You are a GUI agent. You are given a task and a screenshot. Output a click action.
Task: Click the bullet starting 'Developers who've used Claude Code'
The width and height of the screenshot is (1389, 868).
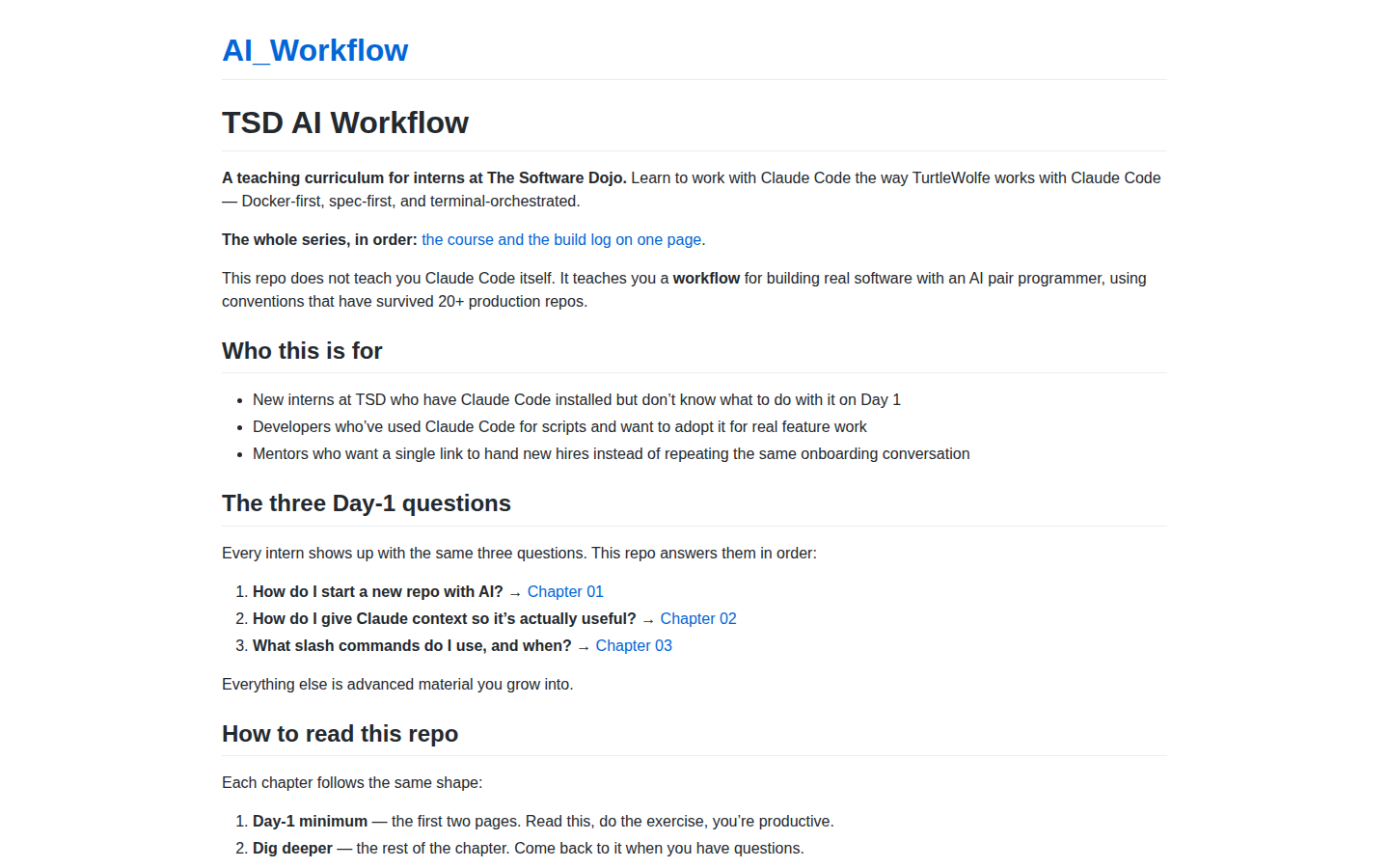(559, 426)
